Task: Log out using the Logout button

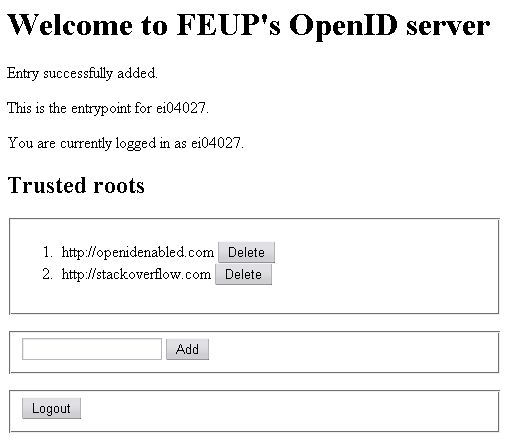Action: click(x=51, y=408)
